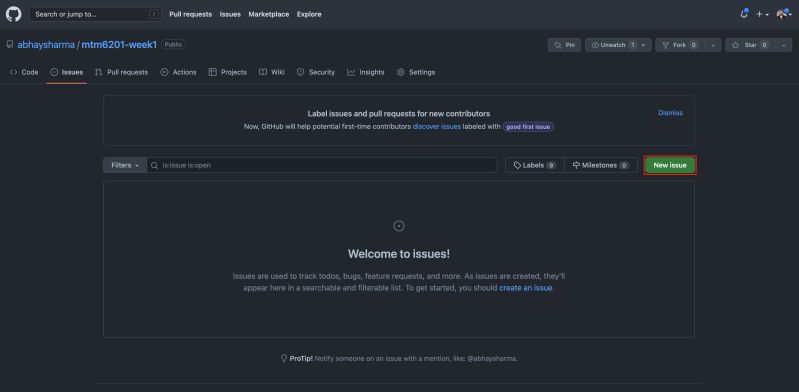799x392 pixels.
Task: Expand the plus create-new menu
Action: [x=762, y=15]
